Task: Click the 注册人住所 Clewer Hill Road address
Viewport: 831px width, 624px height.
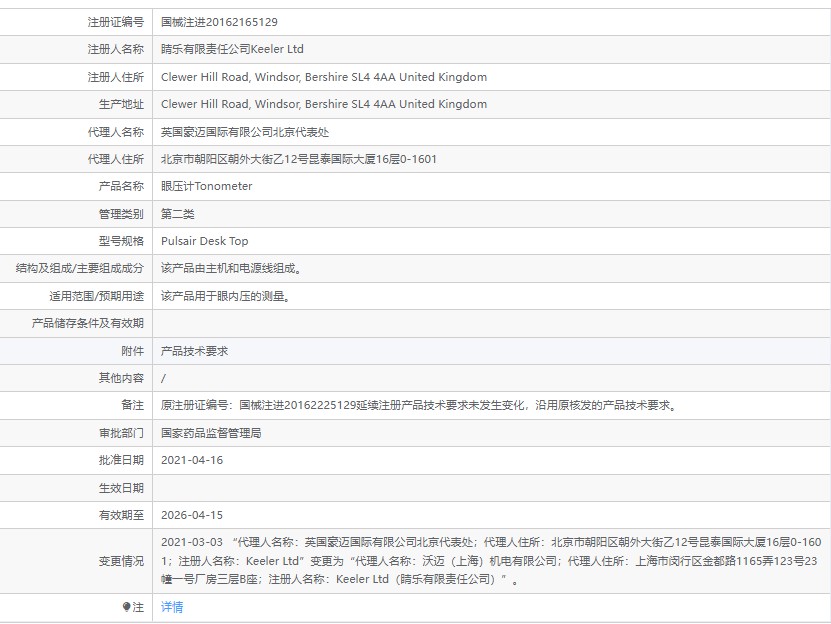Action: (x=324, y=77)
